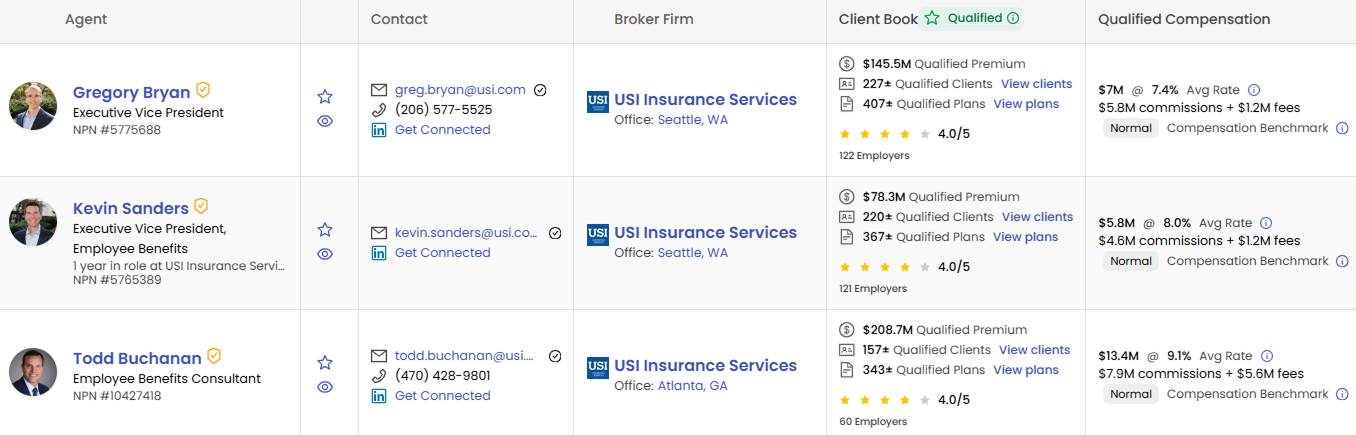
Task: Open Gregory Bryan's agent profile
Action: pos(131,93)
